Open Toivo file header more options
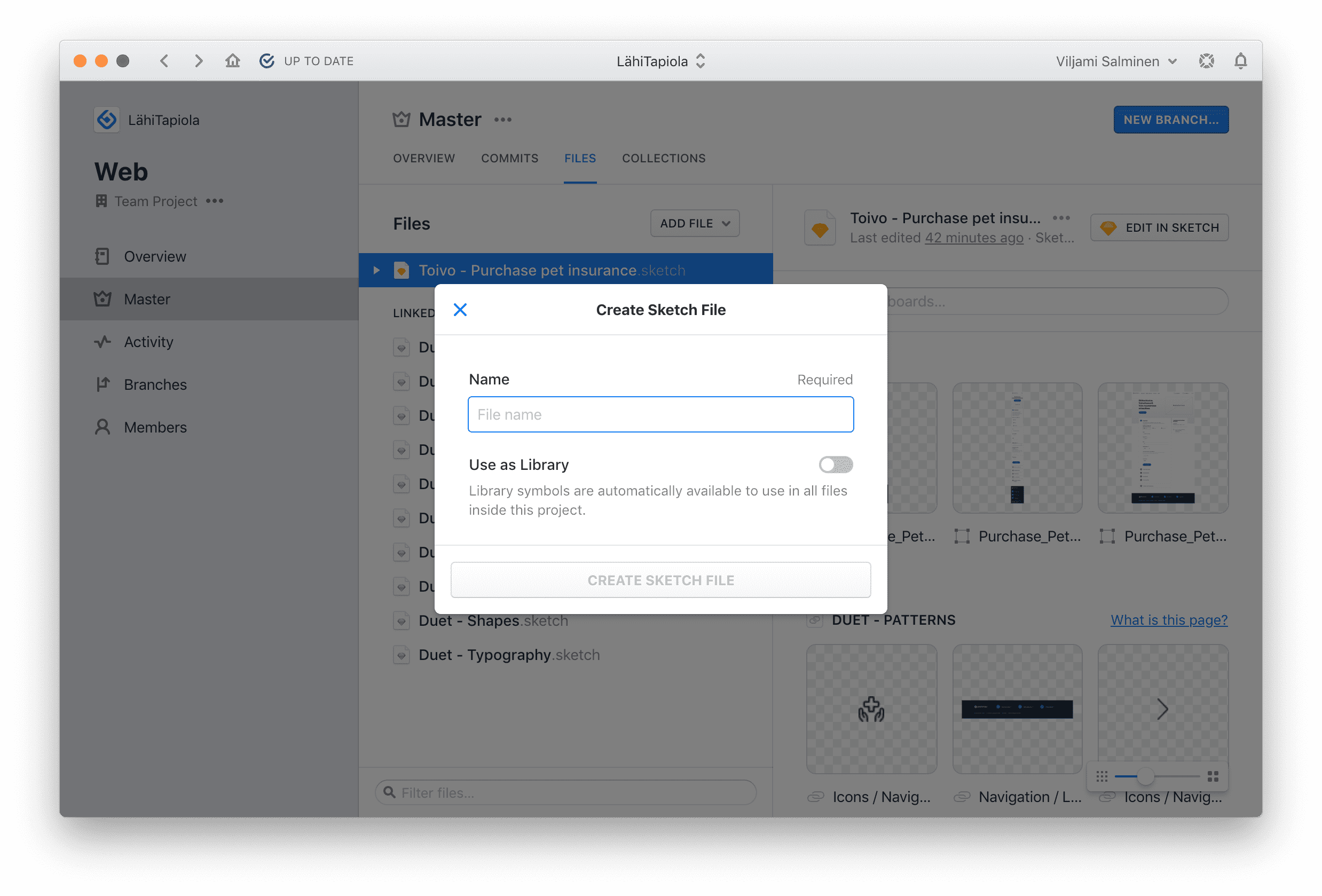The height and width of the screenshot is (896, 1322). click(1061, 217)
